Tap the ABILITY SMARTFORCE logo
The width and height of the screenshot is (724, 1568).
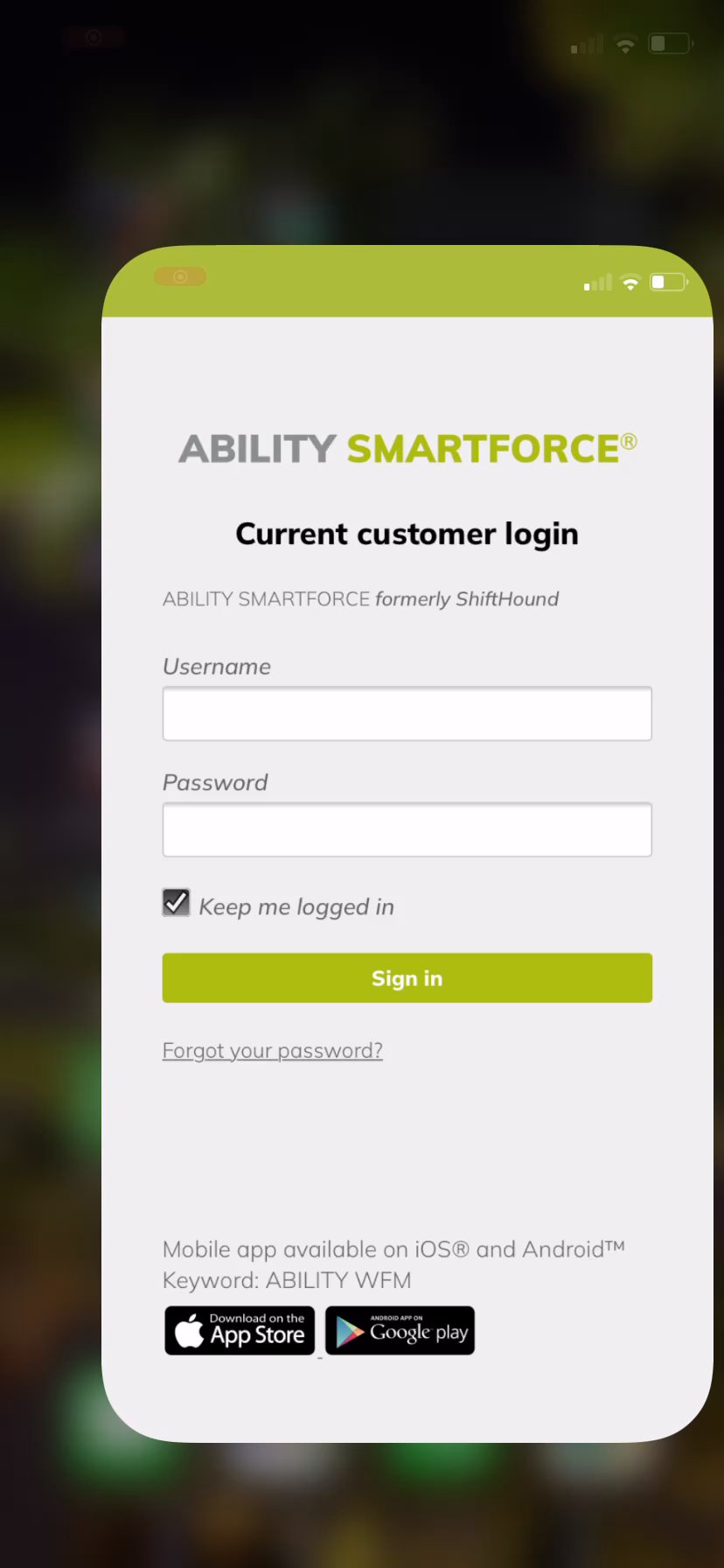(x=407, y=448)
